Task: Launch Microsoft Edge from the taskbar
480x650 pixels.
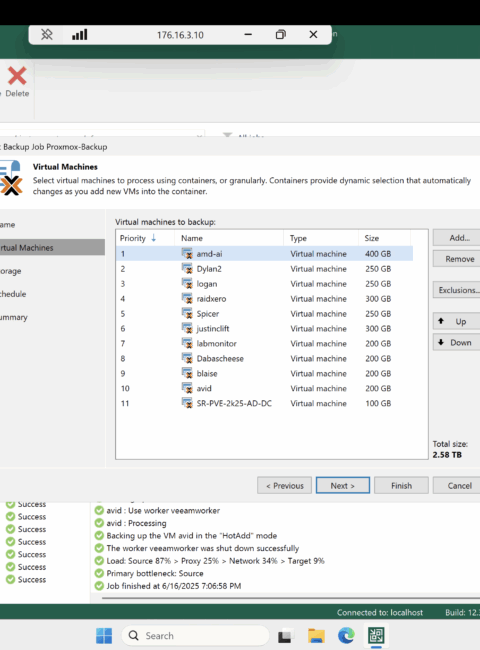Action: click(x=346, y=635)
